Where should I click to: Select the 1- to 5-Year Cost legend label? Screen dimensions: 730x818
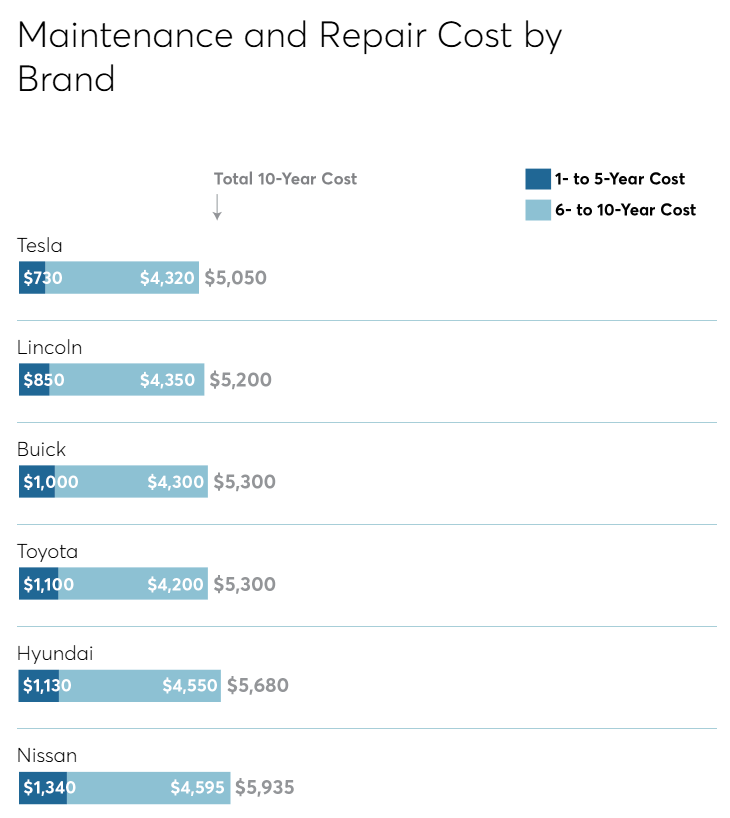tap(620, 179)
